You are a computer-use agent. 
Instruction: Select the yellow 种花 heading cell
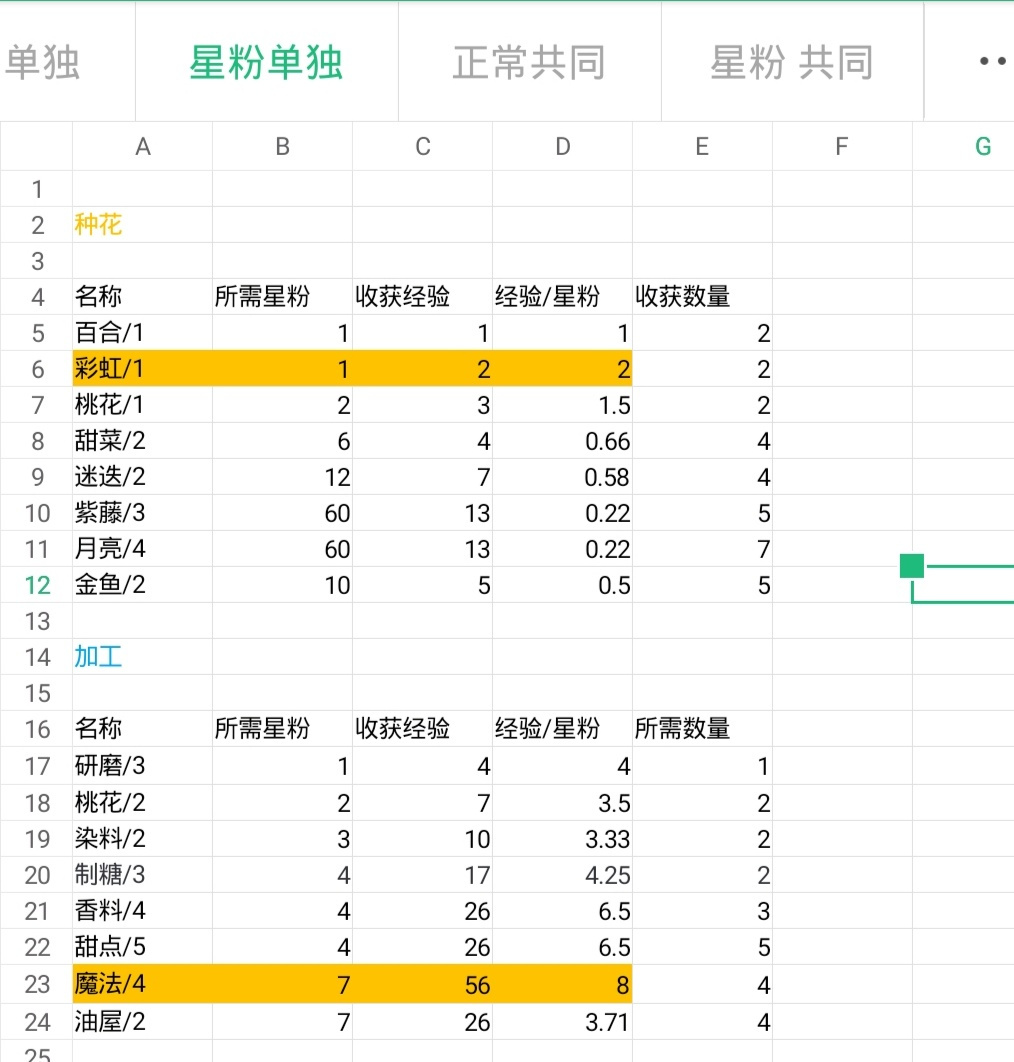coord(142,225)
